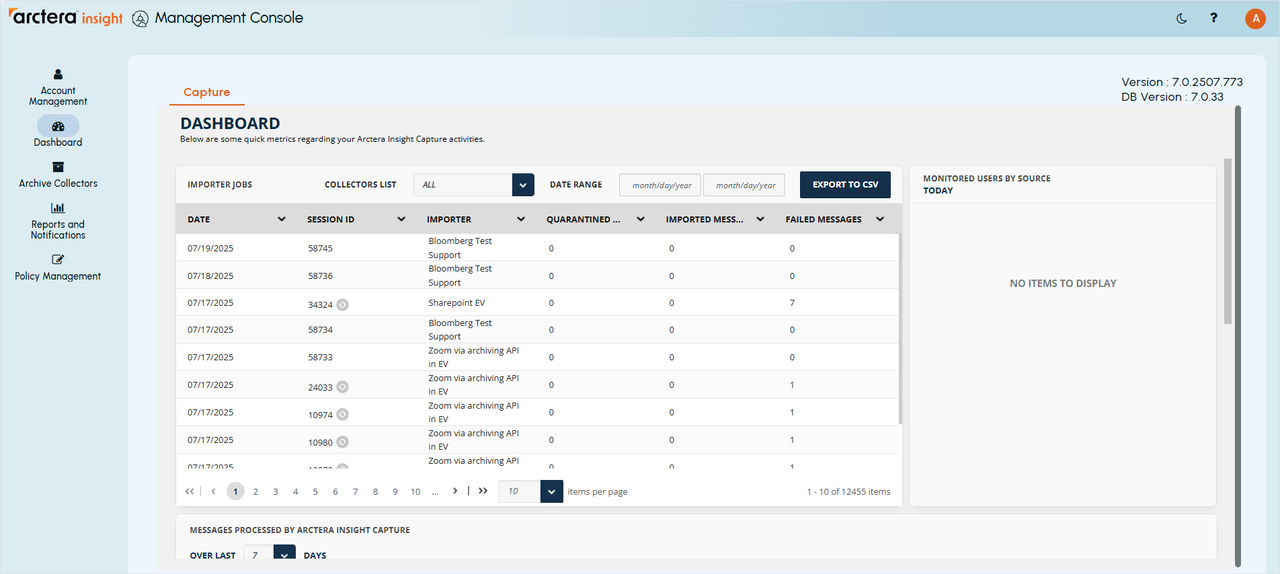Click session ID 58734

pyautogui.click(x=320, y=330)
